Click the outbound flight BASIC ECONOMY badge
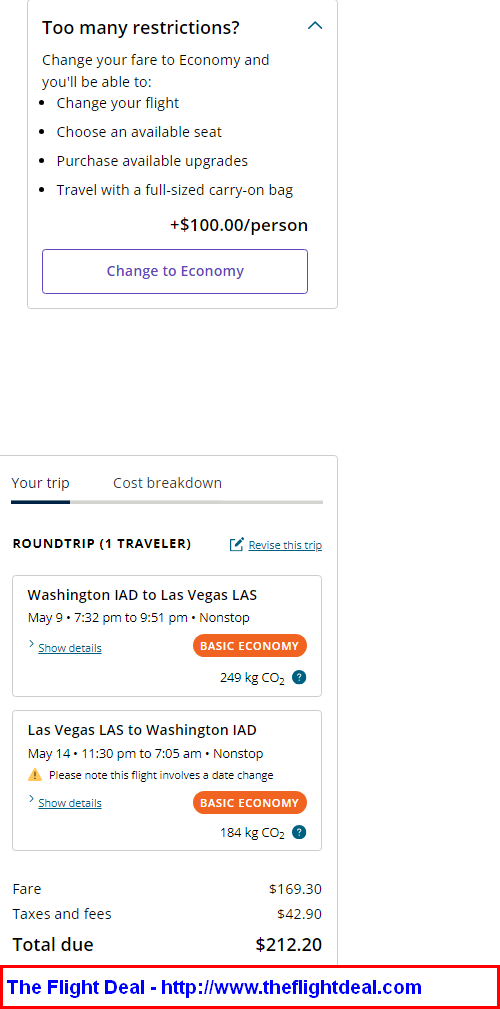This screenshot has height=1009, width=500. tap(250, 646)
